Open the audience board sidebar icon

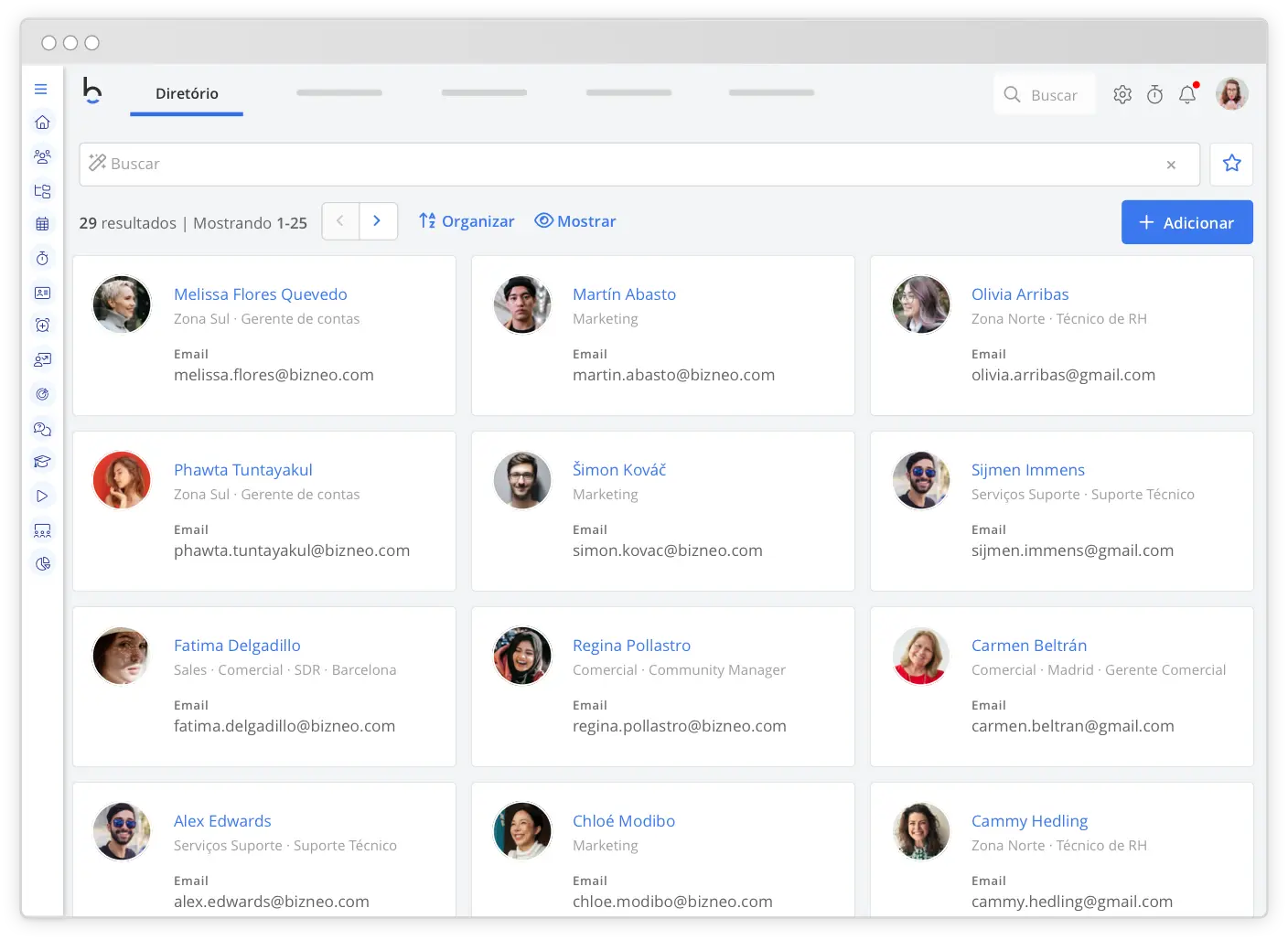[42, 530]
